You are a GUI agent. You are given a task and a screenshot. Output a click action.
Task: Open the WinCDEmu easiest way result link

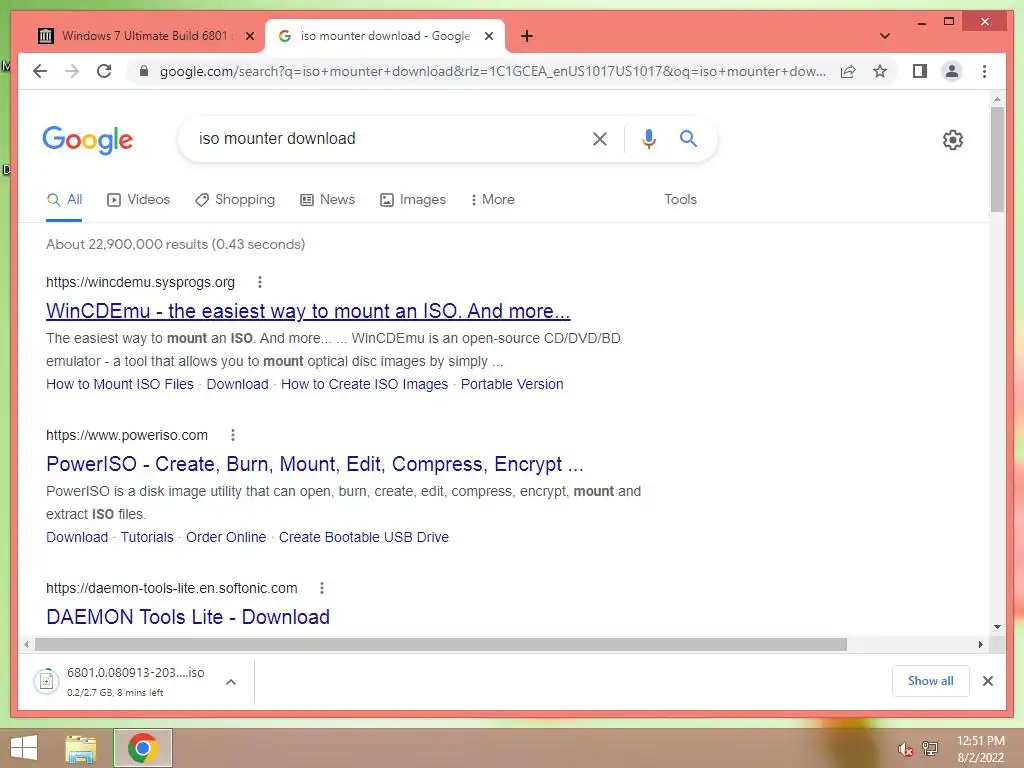[x=308, y=311]
